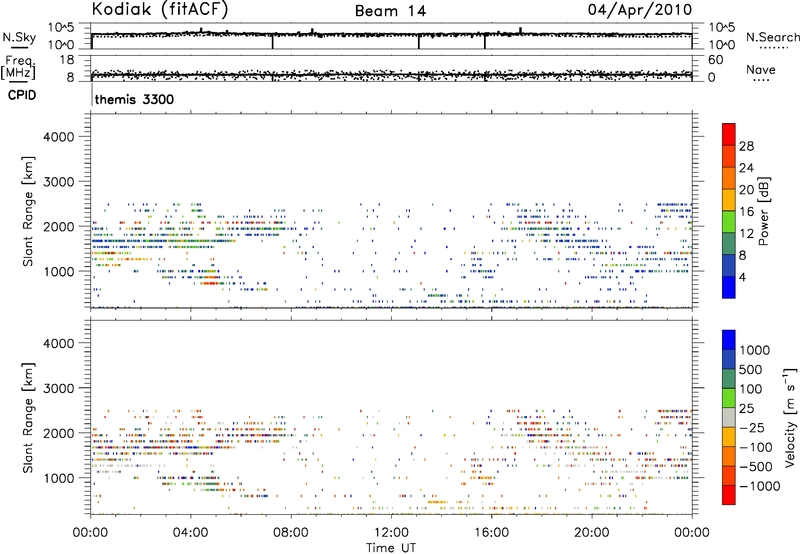
Task: Click the 'Beam 14' heading
Action: click(x=390, y=11)
